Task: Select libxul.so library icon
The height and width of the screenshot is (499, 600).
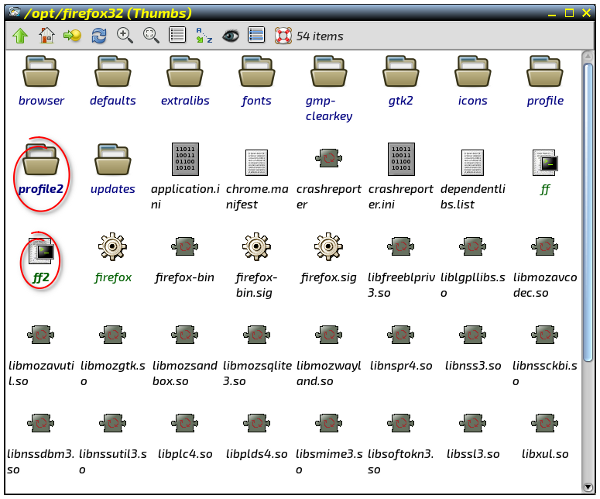Action: (545, 423)
